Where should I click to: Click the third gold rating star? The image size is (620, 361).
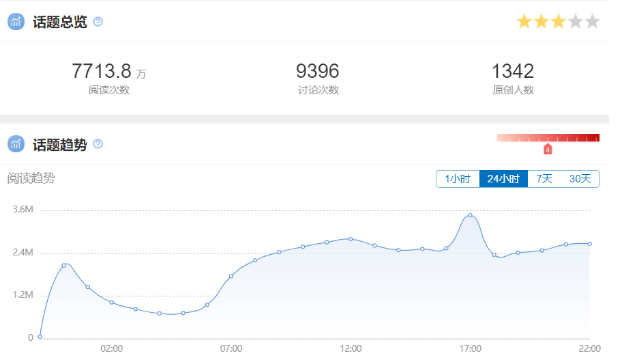tap(558, 21)
